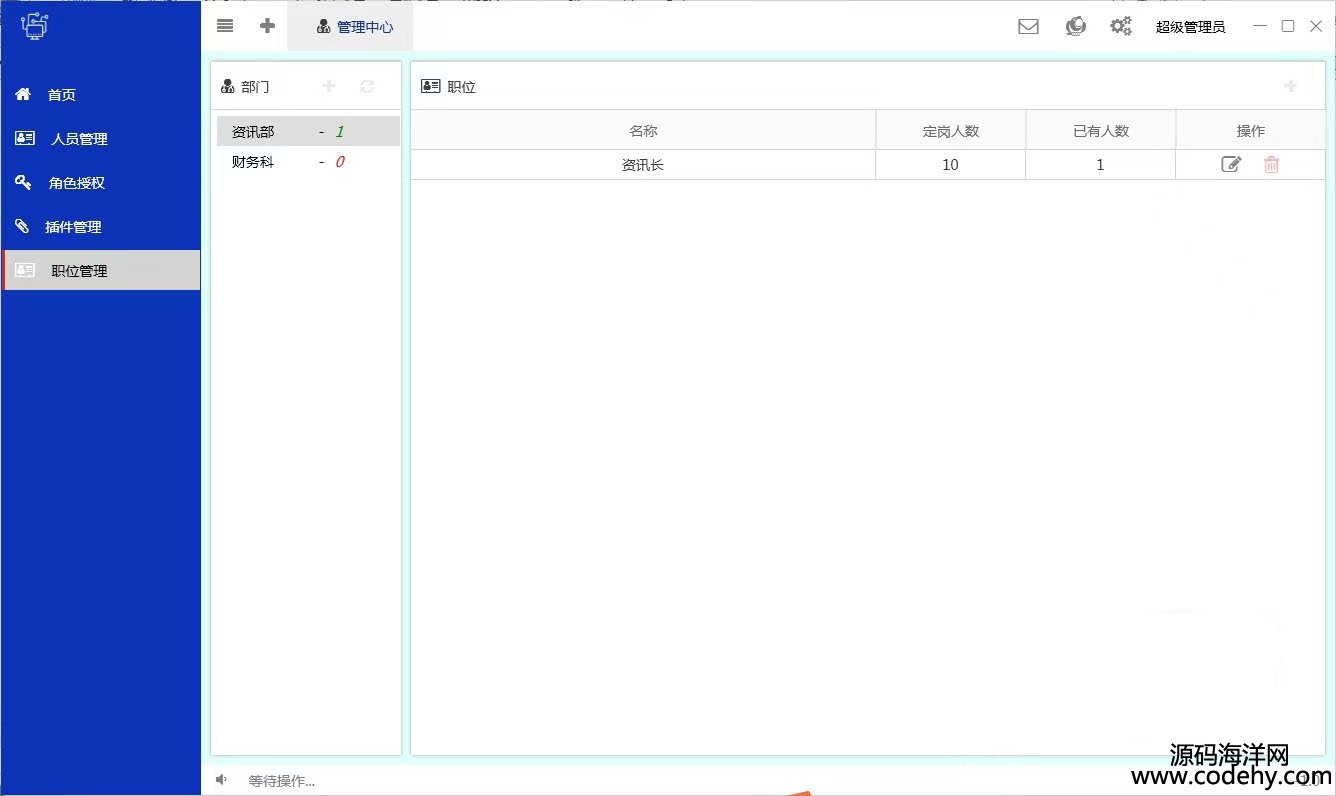Select the 资讯部 department
This screenshot has height=796, width=1336.
tap(308, 131)
